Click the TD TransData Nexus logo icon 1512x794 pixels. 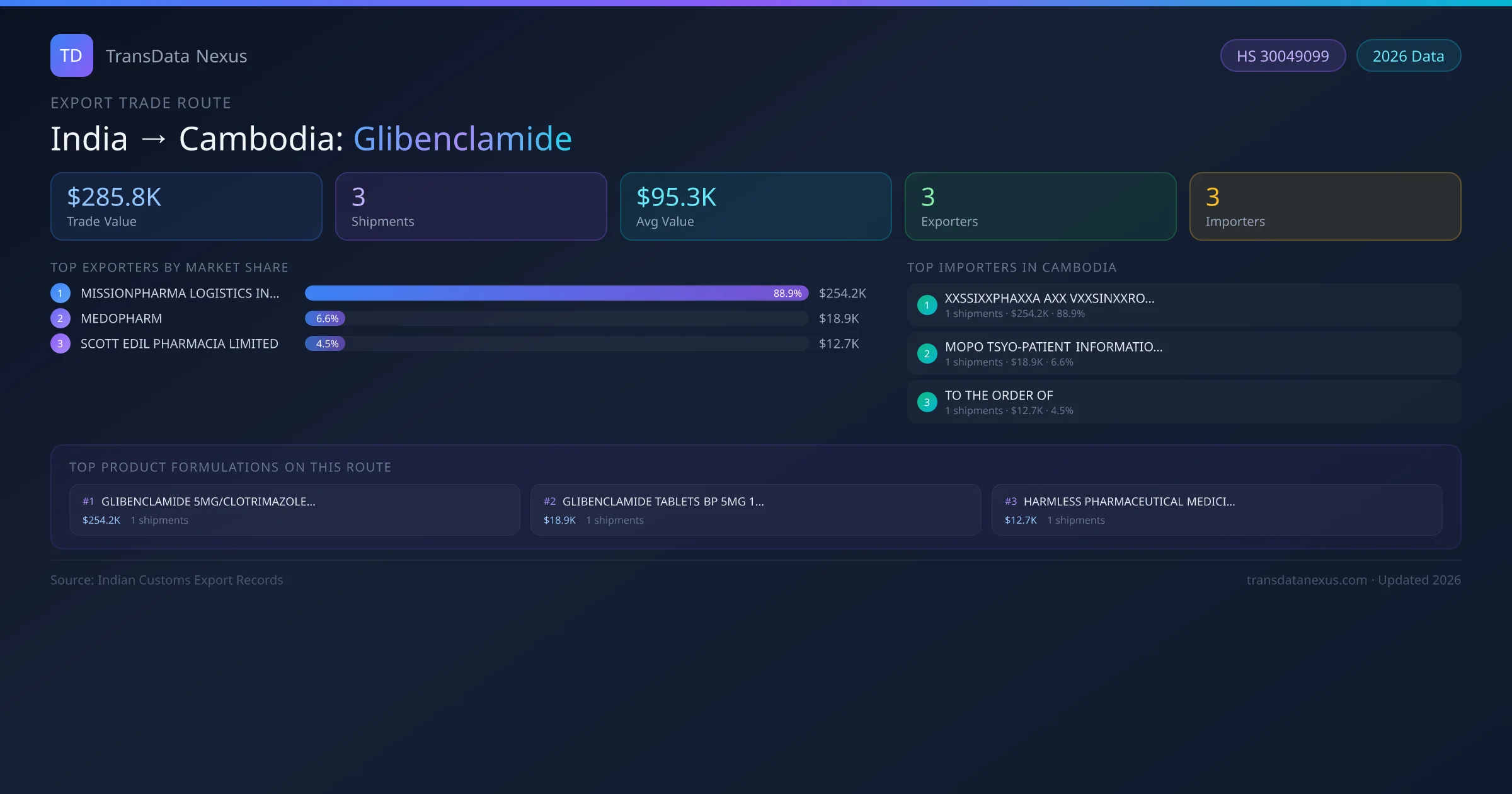coord(71,55)
